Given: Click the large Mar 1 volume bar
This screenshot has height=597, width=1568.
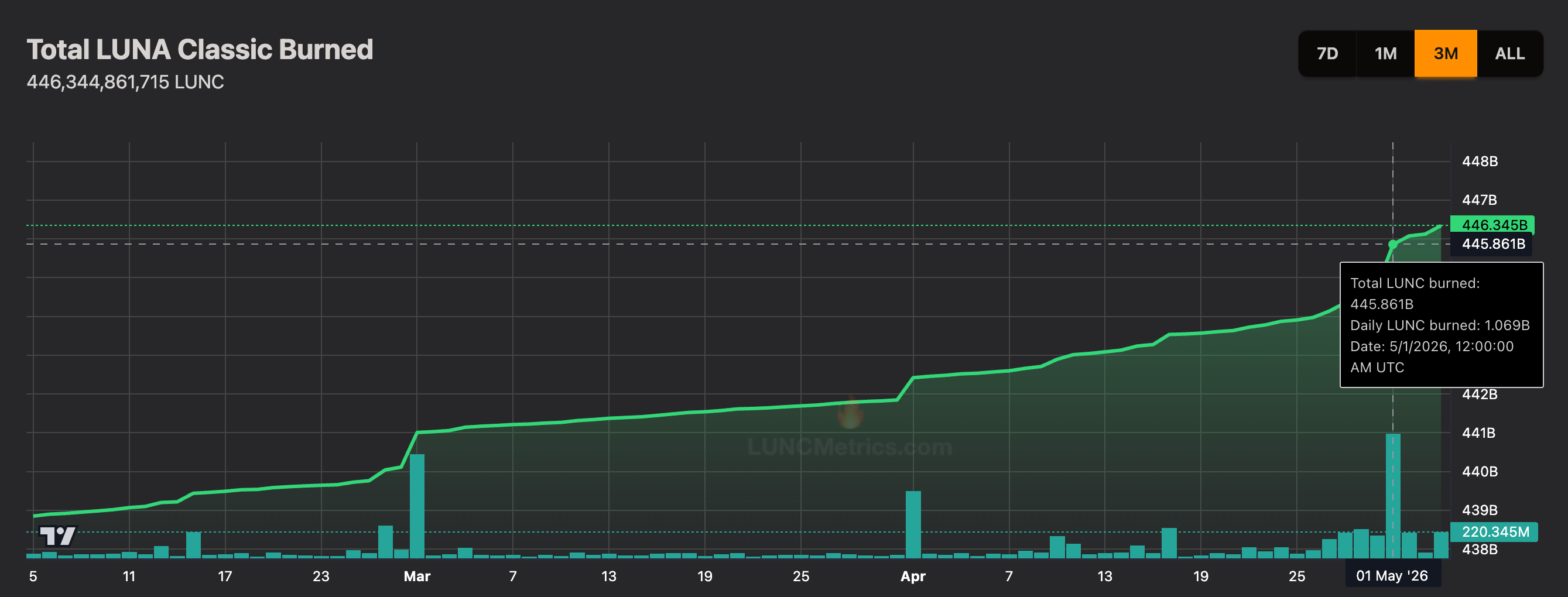Looking at the screenshot, I should point(417,506).
